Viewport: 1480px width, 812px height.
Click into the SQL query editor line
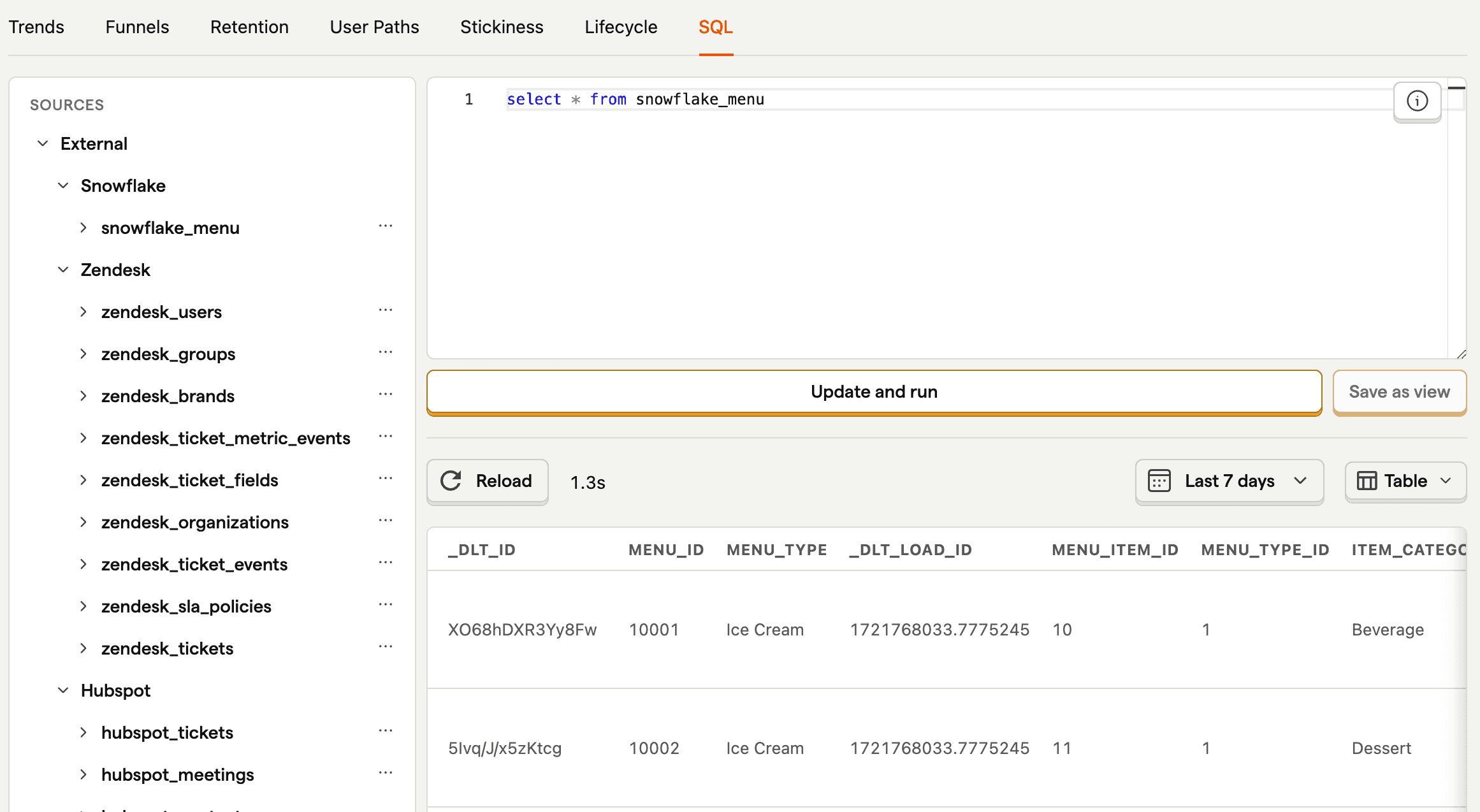pos(950,99)
